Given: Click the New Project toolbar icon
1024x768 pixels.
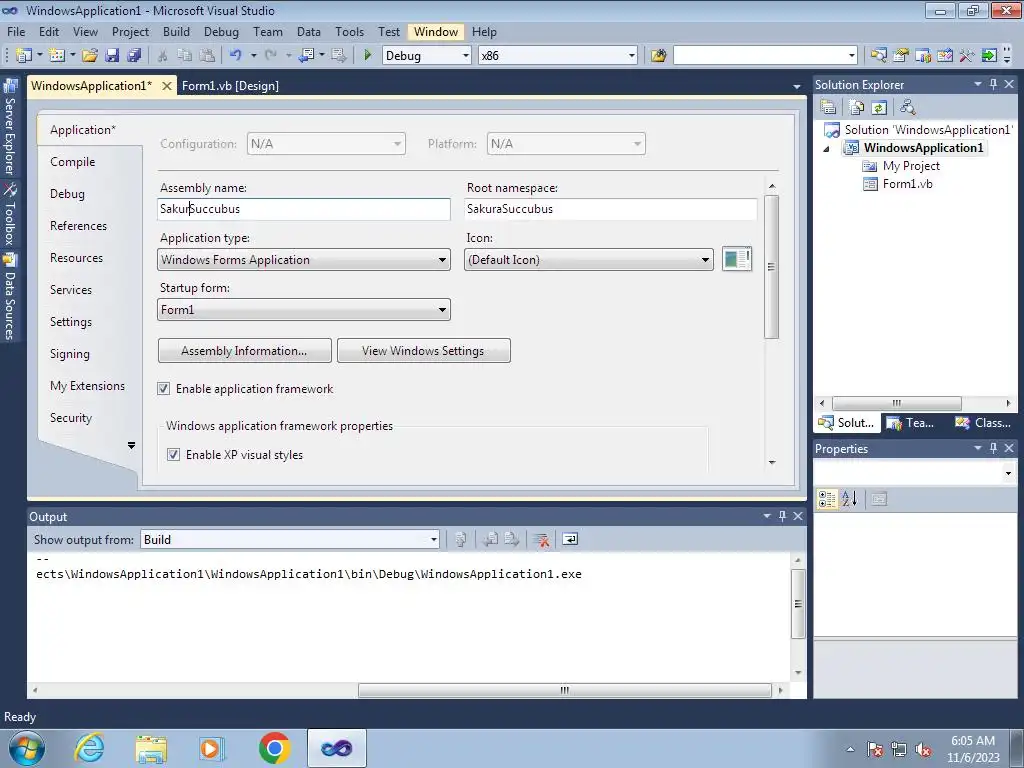Looking at the screenshot, I should pos(24,56).
